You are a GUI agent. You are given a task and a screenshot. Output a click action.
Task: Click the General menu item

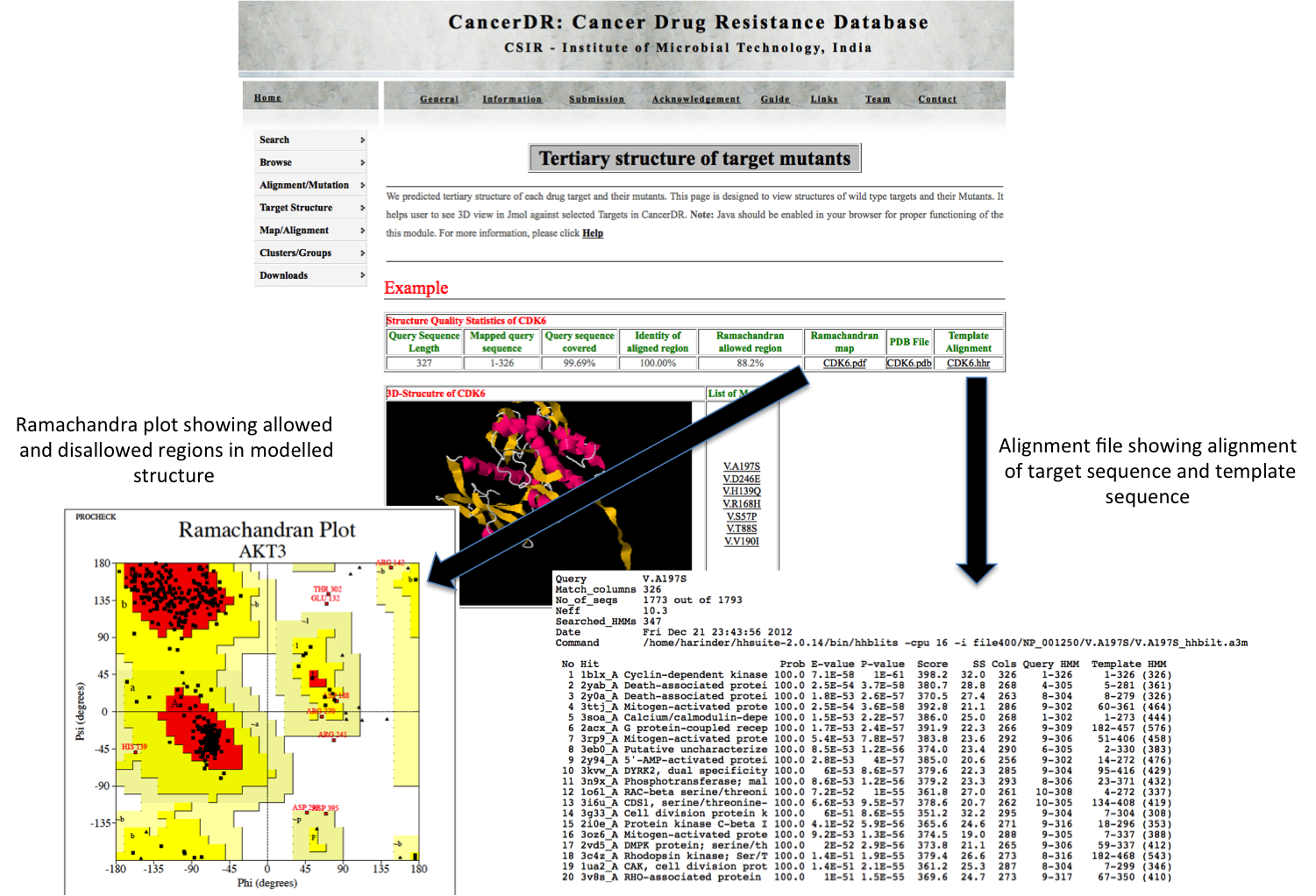(438, 99)
